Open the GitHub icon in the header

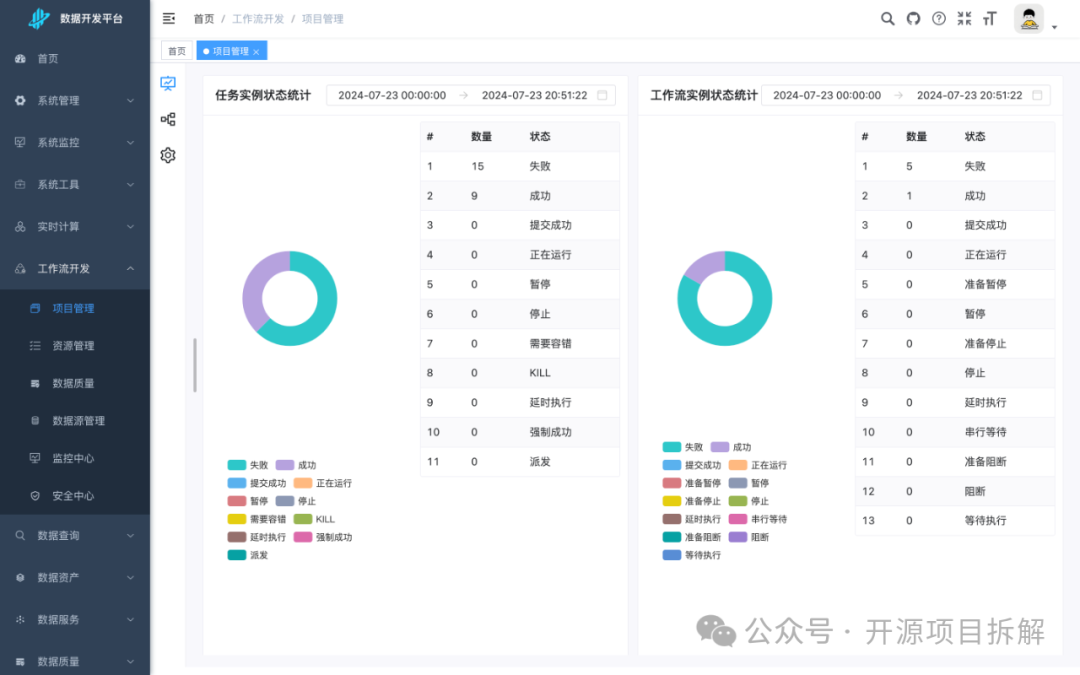click(x=912, y=18)
